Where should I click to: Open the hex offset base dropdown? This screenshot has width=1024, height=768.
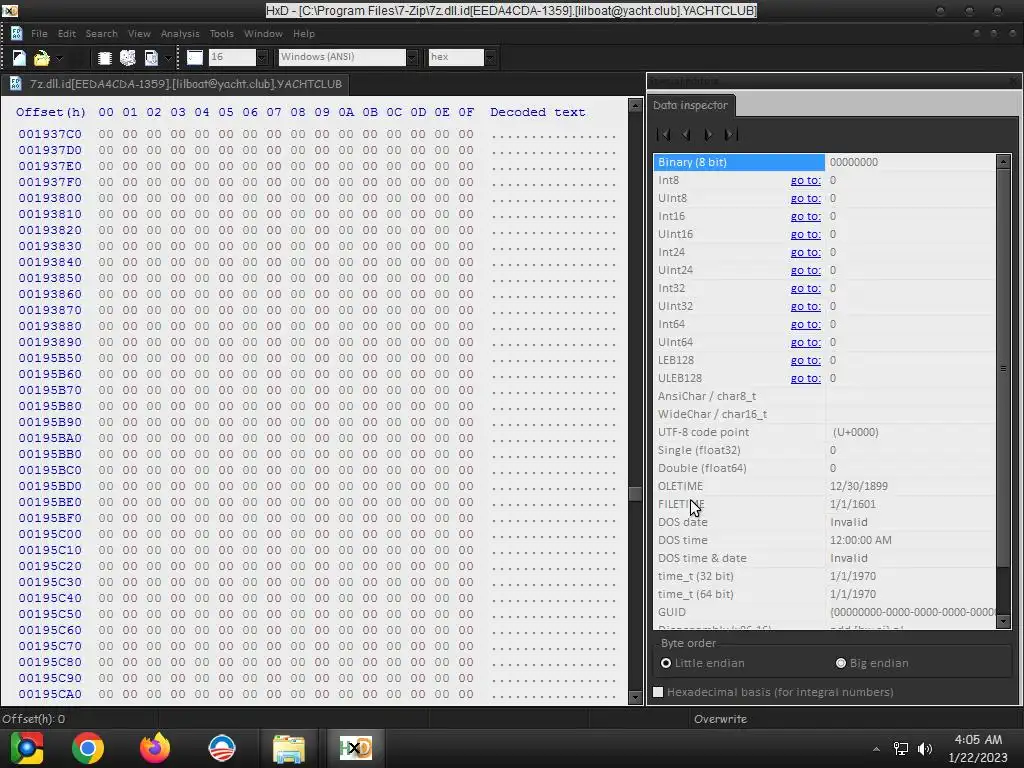pos(490,57)
